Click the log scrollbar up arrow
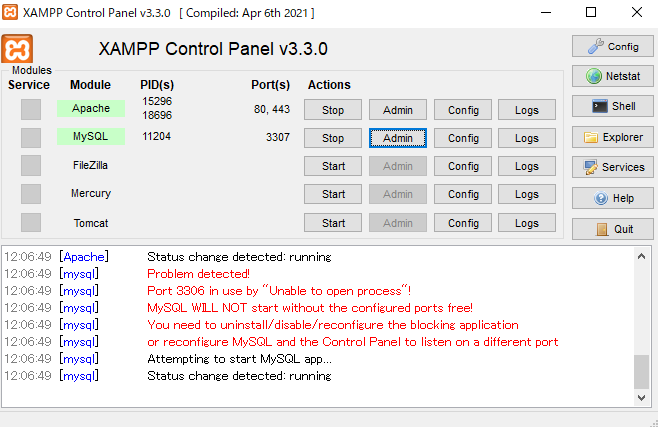 coord(641,256)
